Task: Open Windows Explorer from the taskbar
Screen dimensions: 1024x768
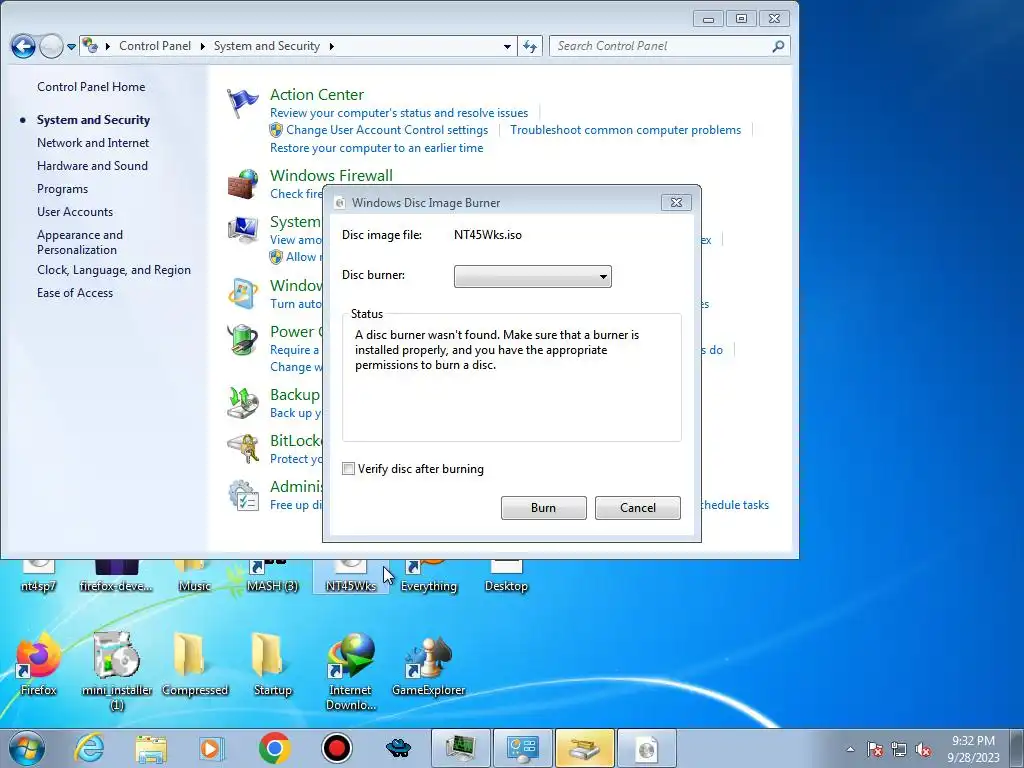Action: coord(151,748)
